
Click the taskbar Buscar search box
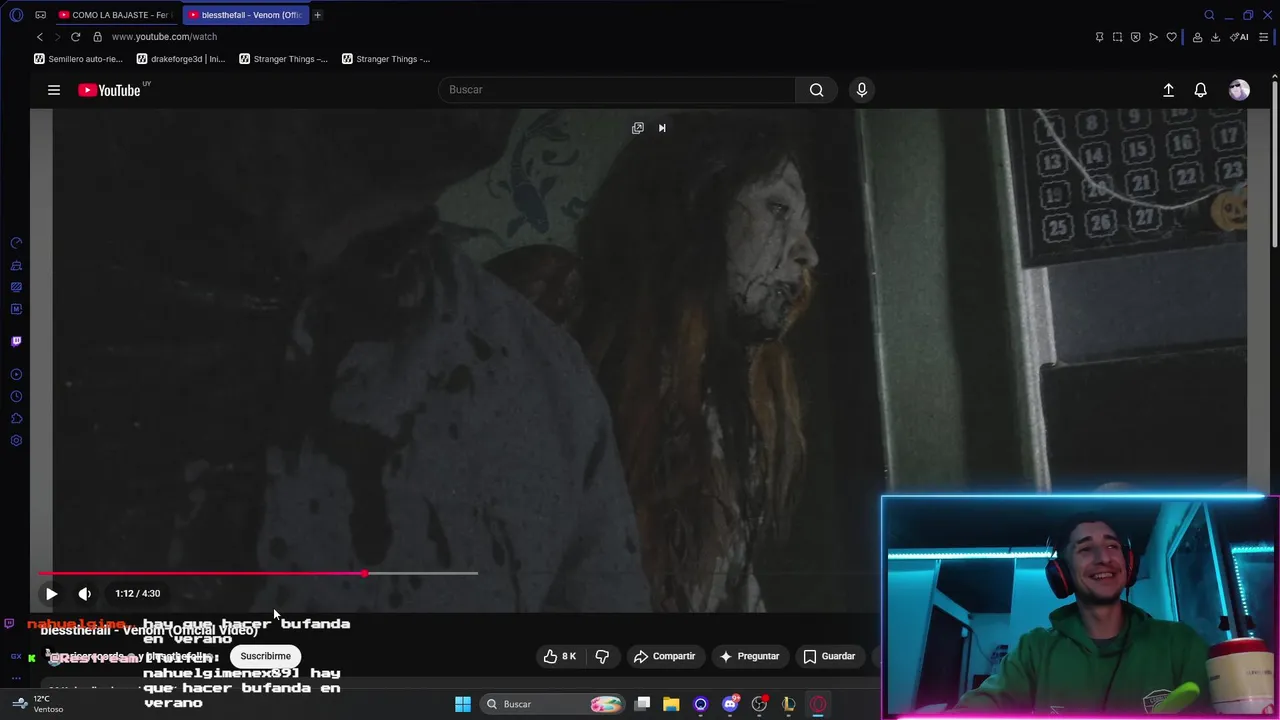553,704
